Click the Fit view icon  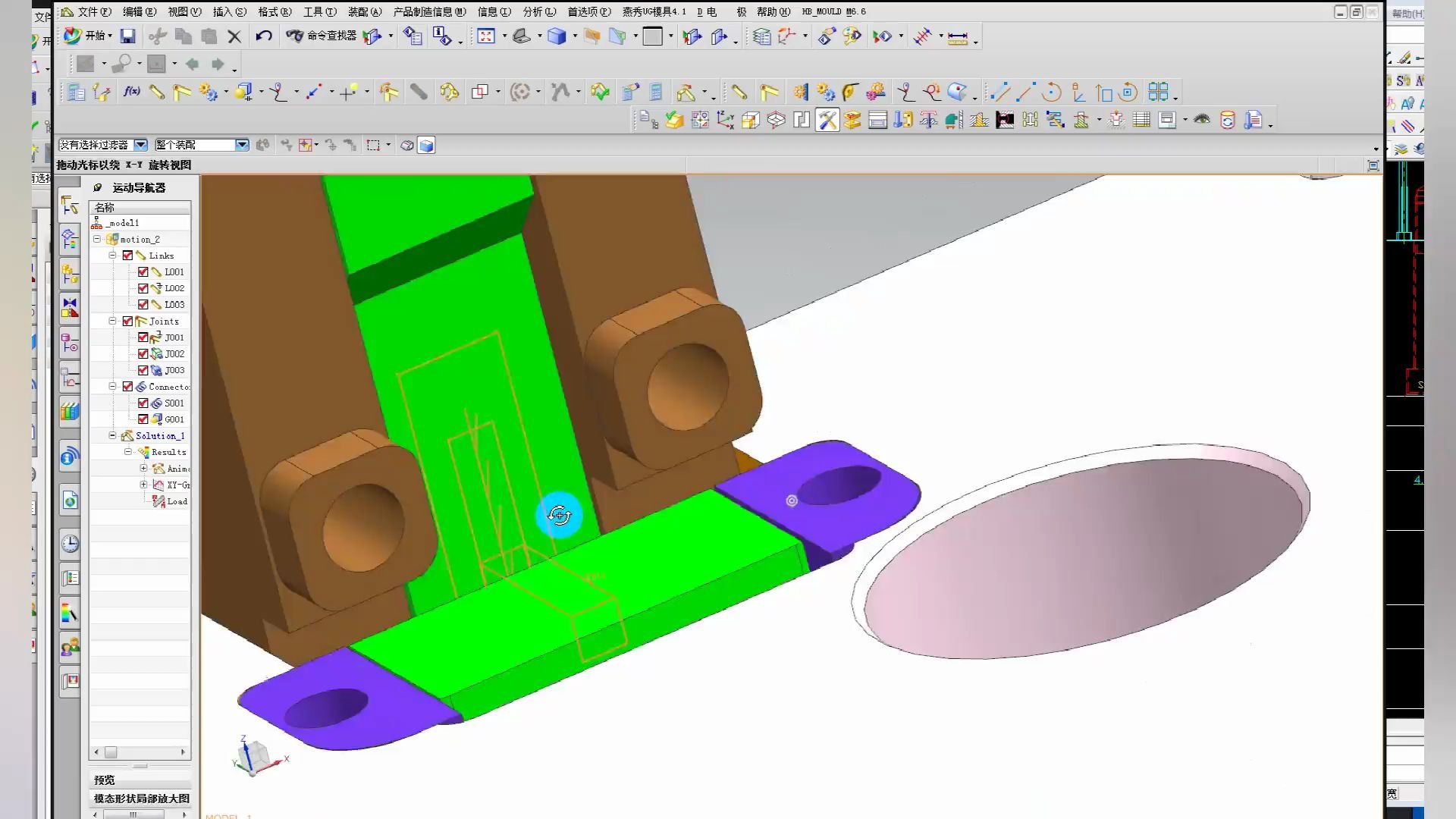pyautogui.click(x=486, y=36)
